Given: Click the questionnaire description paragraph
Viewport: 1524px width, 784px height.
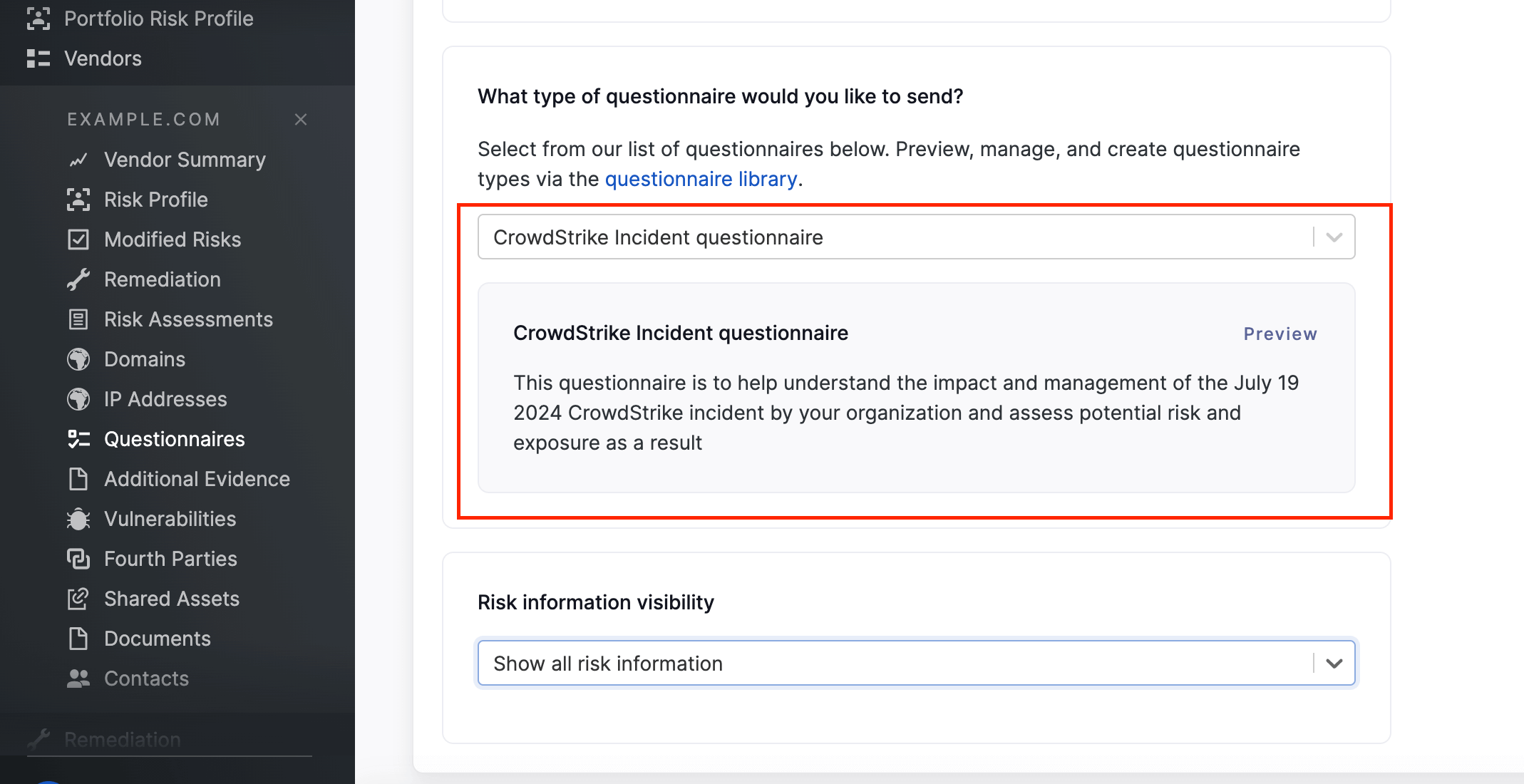Looking at the screenshot, I should point(907,413).
